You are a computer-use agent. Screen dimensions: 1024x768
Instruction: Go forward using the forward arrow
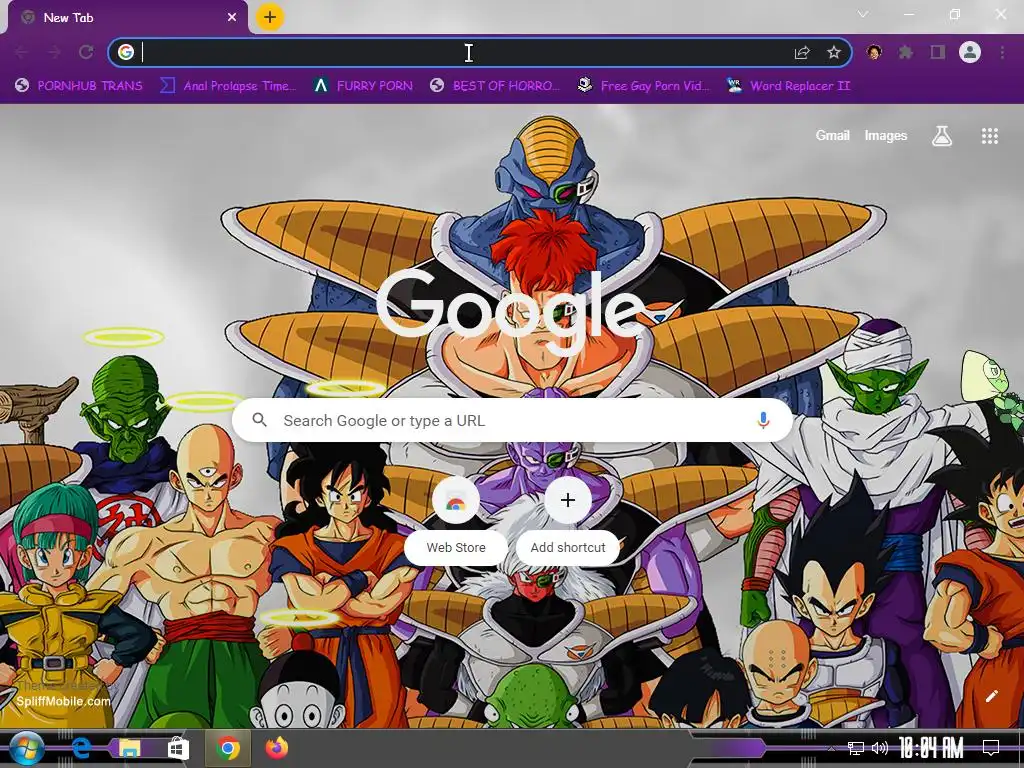[54, 52]
